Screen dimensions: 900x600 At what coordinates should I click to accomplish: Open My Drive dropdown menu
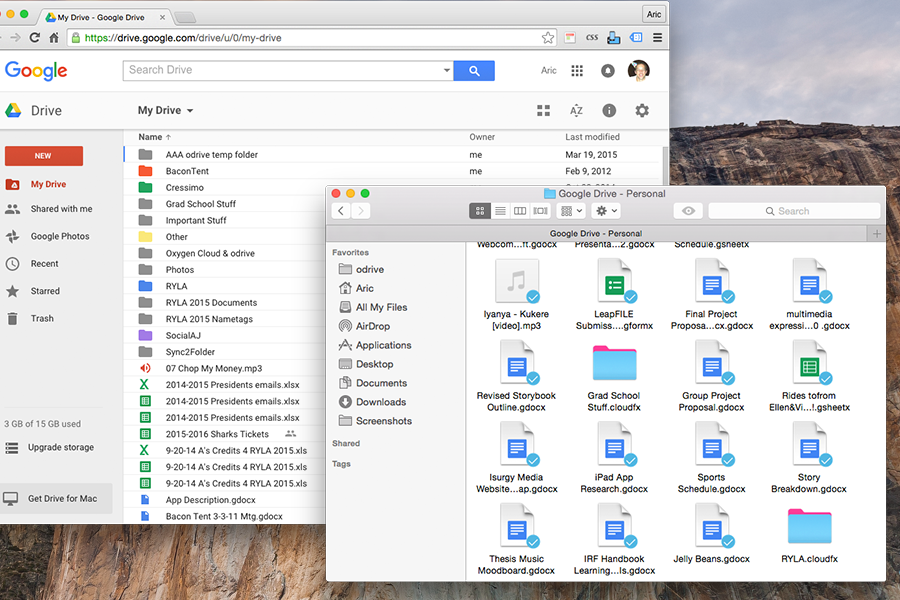165,110
